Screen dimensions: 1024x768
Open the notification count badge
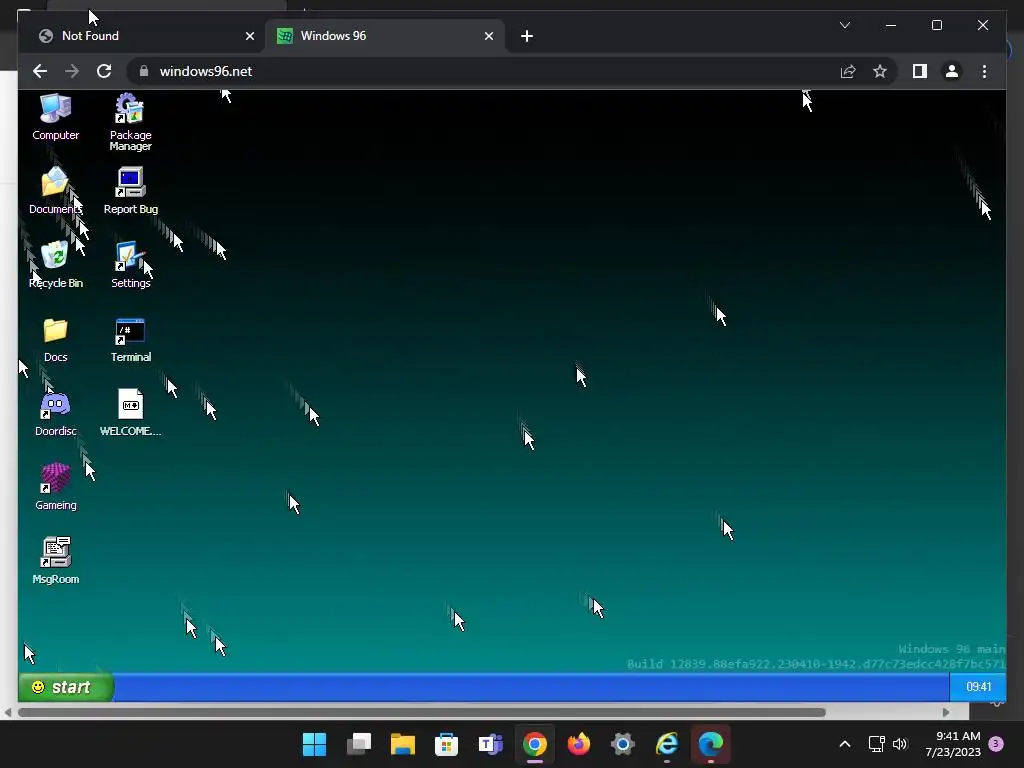[x=996, y=744]
